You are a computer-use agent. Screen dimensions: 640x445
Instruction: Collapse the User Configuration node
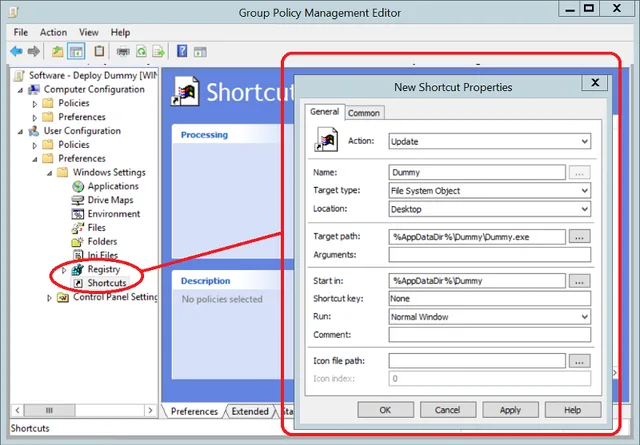point(20,132)
